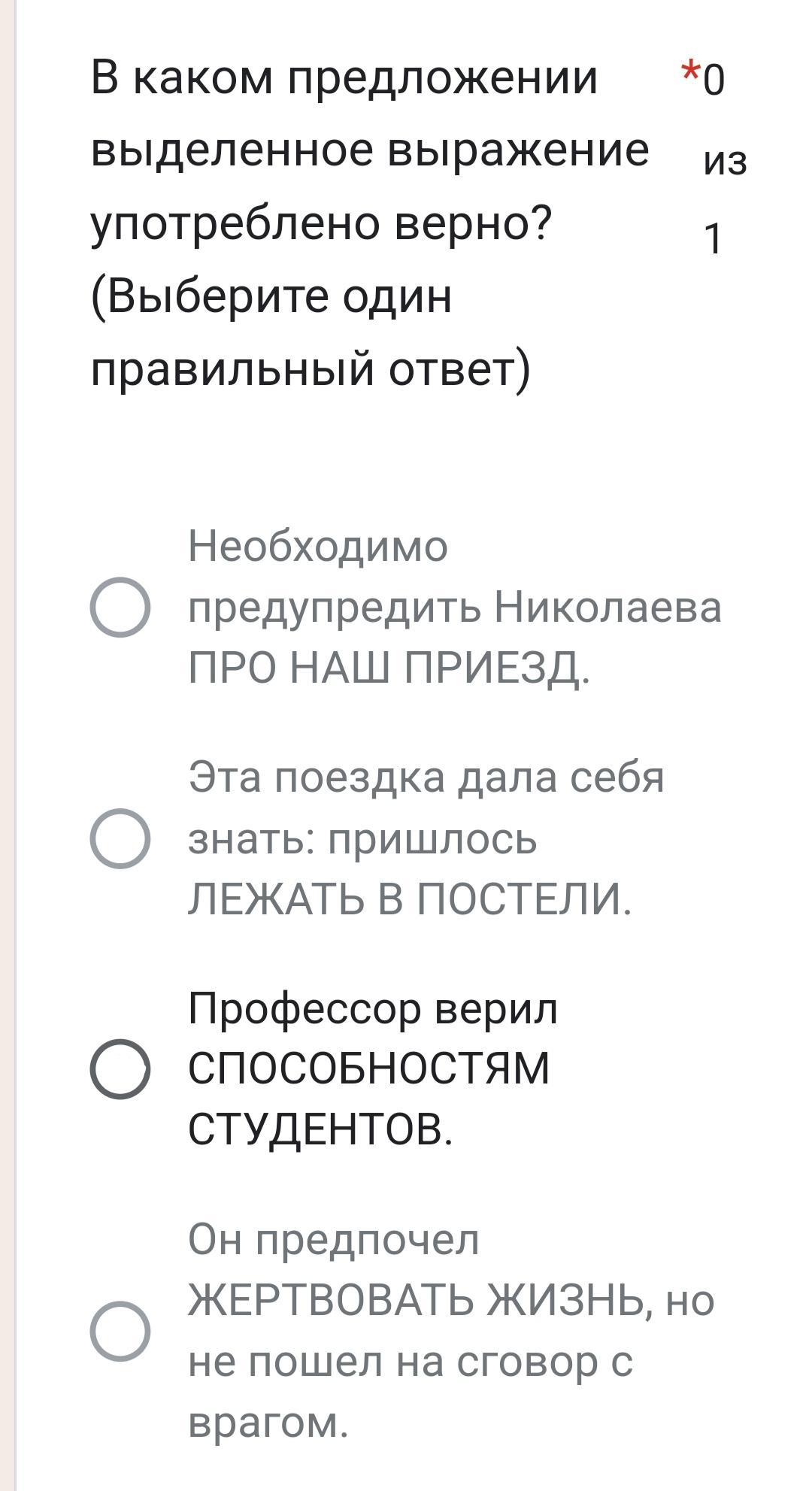Viewport: 812px width, 1491px height.
Task: Click the red required asterisk
Action: coord(689,74)
